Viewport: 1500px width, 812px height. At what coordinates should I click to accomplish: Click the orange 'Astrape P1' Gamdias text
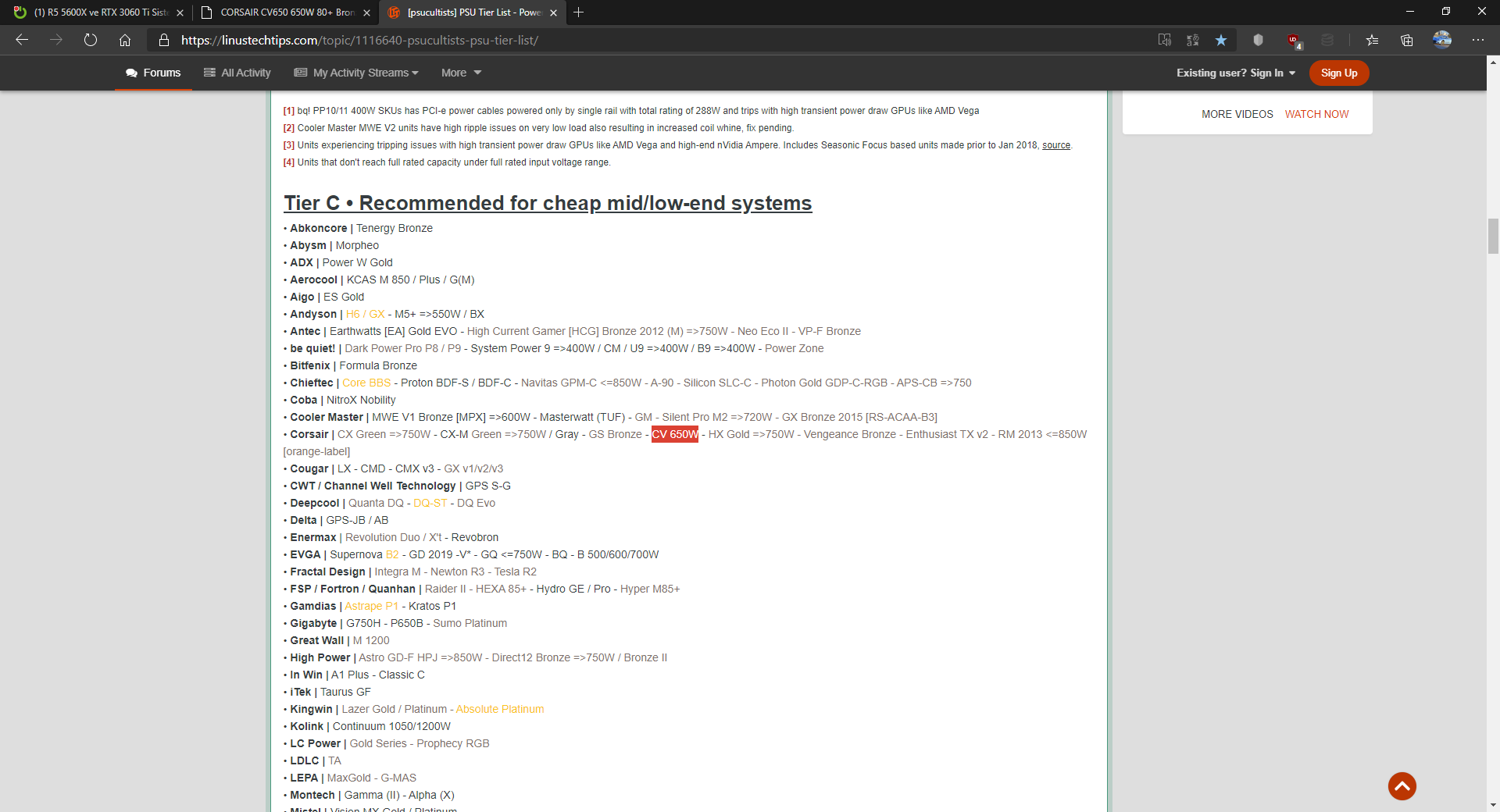coord(372,606)
